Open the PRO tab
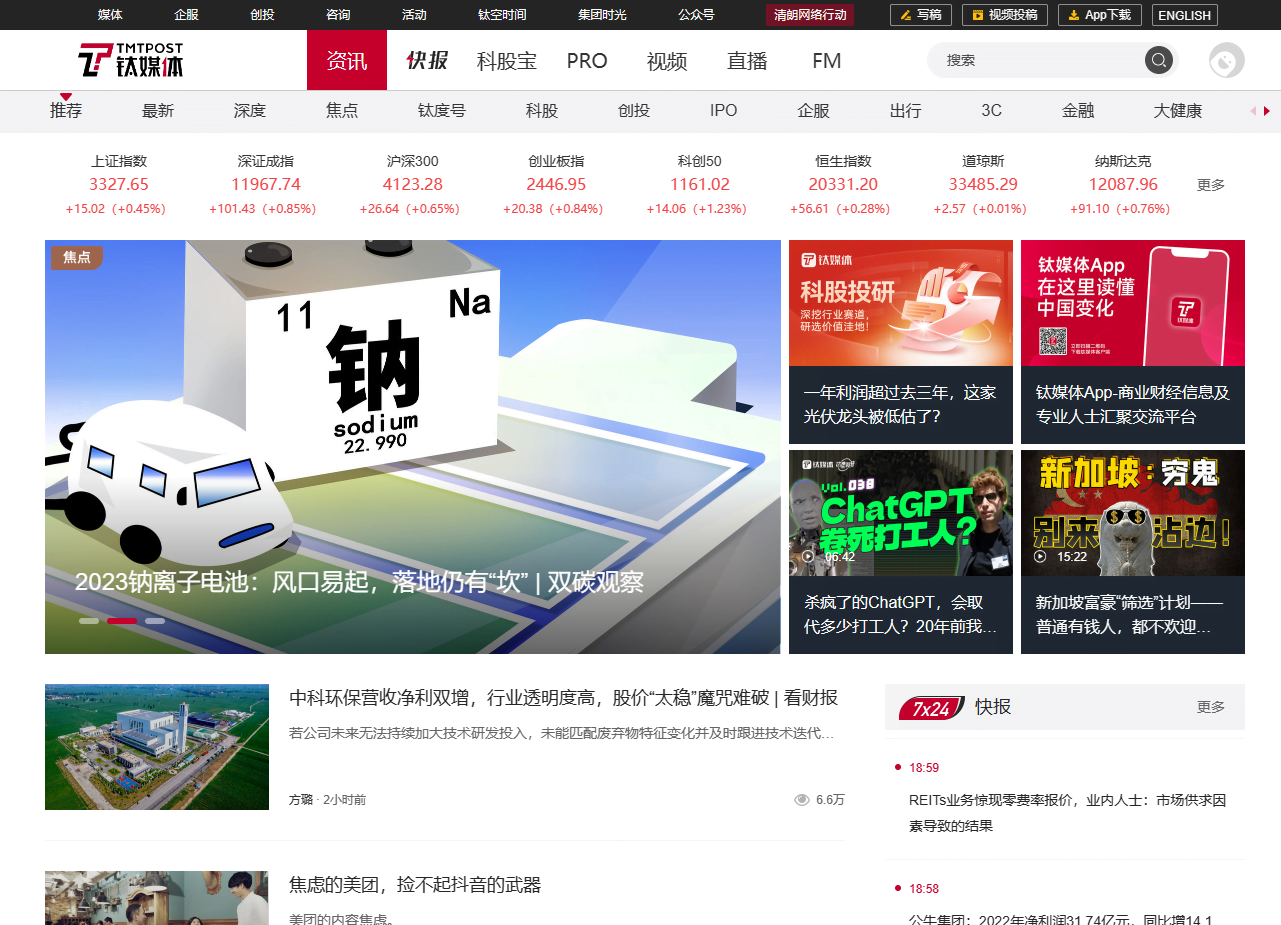The image size is (1281, 925). [x=587, y=61]
